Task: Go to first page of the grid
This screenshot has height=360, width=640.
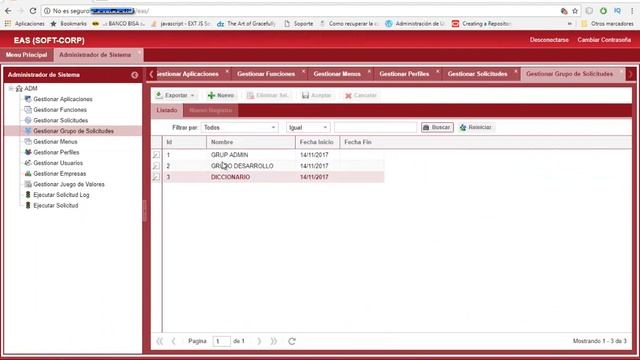Action: click(x=159, y=341)
